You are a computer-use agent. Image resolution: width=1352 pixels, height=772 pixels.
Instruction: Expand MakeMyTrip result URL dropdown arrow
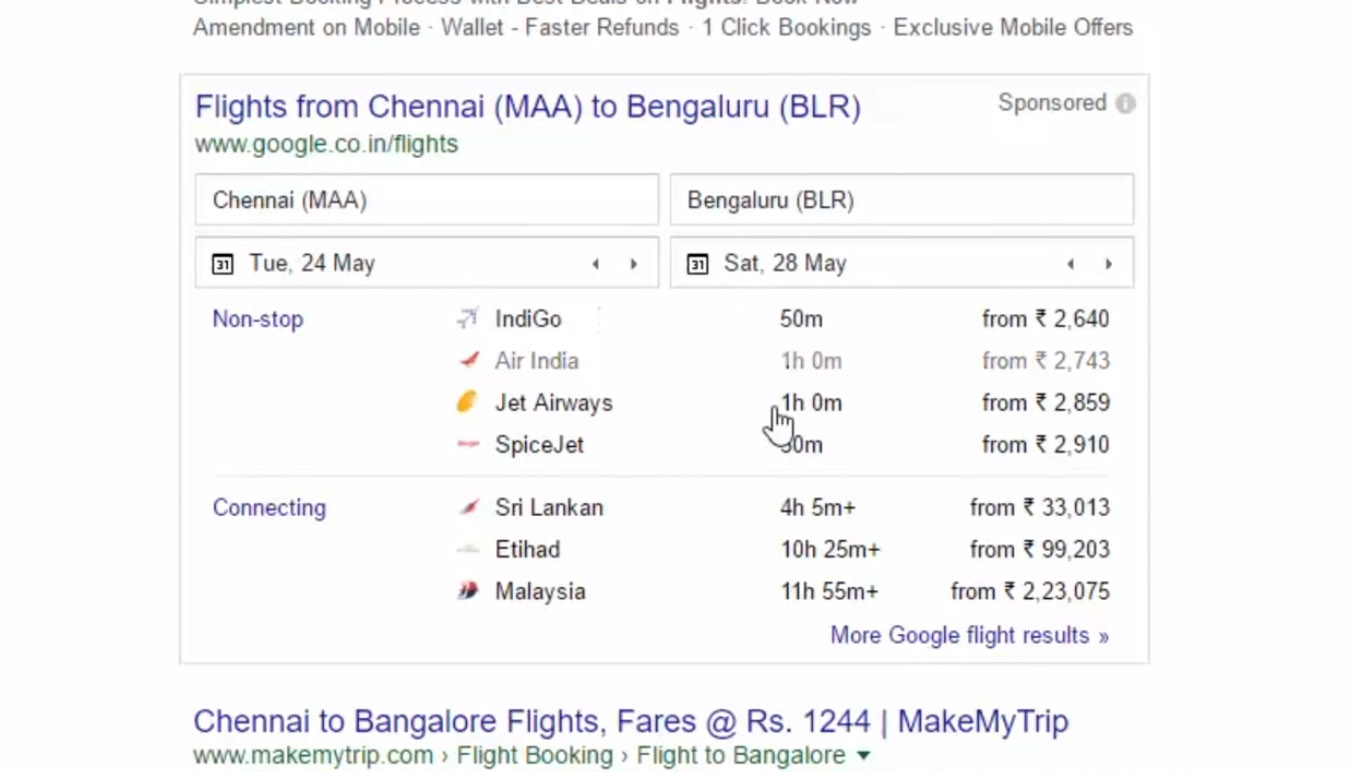(x=863, y=756)
